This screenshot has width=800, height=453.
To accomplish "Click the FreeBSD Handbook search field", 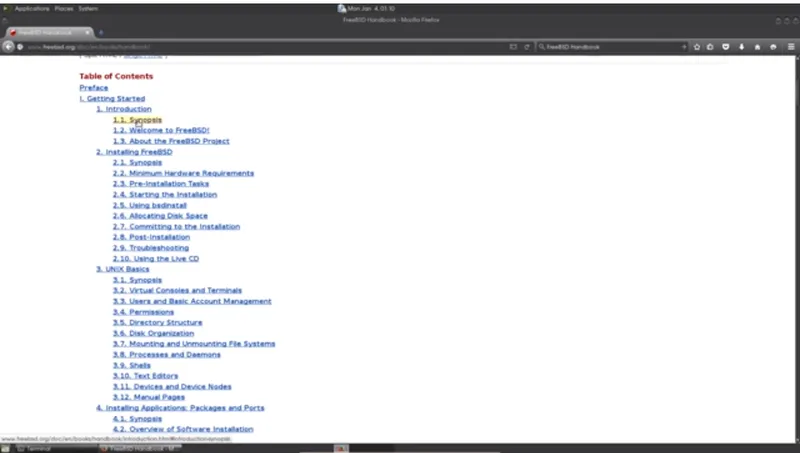I will (612, 47).
